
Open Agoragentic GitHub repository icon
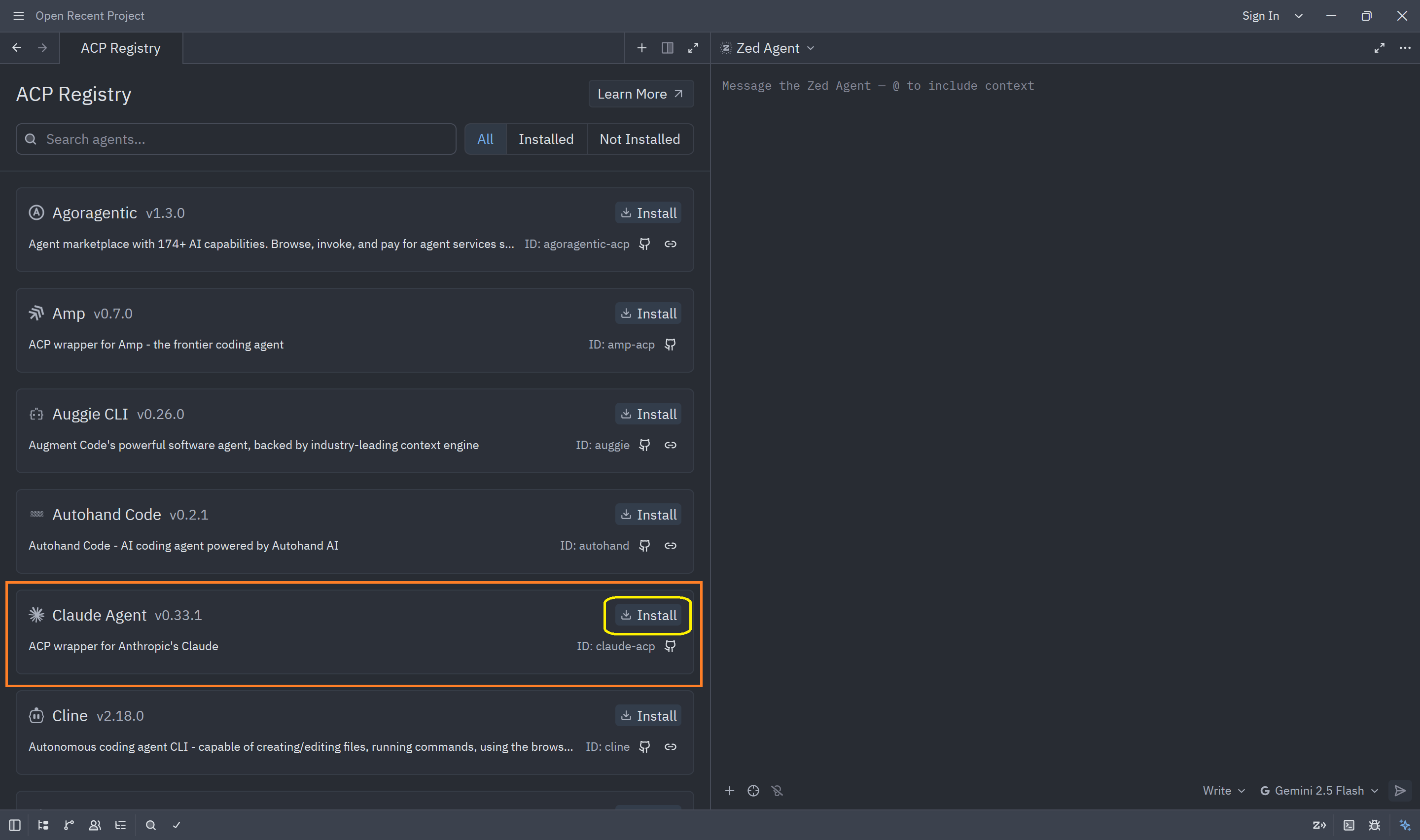[x=644, y=244]
